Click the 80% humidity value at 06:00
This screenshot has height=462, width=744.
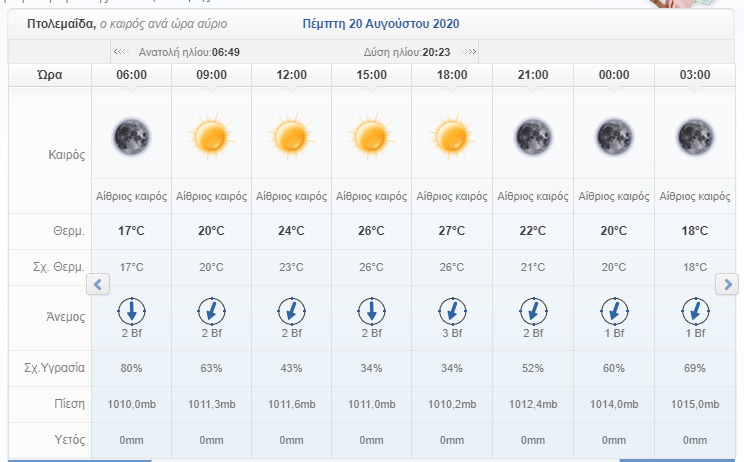pos(131,368)
